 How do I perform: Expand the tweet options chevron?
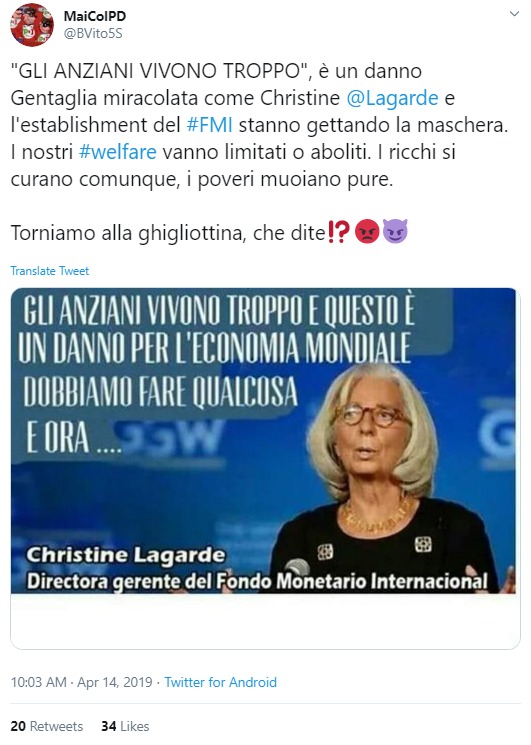click(514, 14)
